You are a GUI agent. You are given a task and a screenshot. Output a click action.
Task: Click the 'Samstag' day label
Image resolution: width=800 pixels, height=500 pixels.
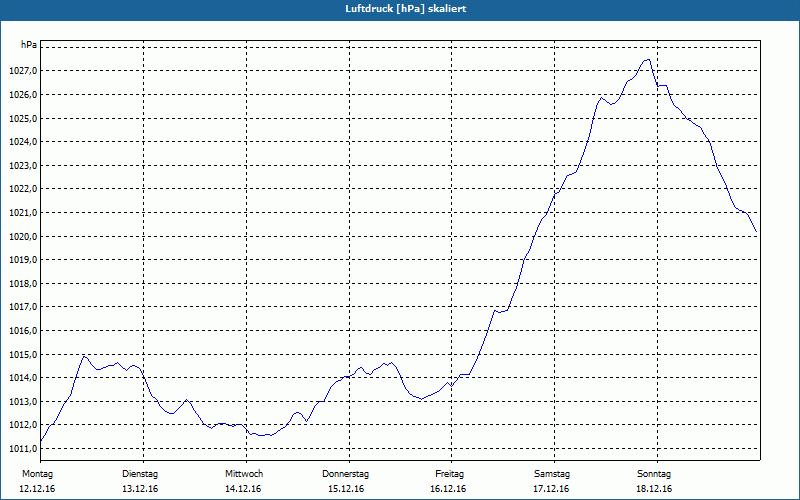(x=552, y=474)
